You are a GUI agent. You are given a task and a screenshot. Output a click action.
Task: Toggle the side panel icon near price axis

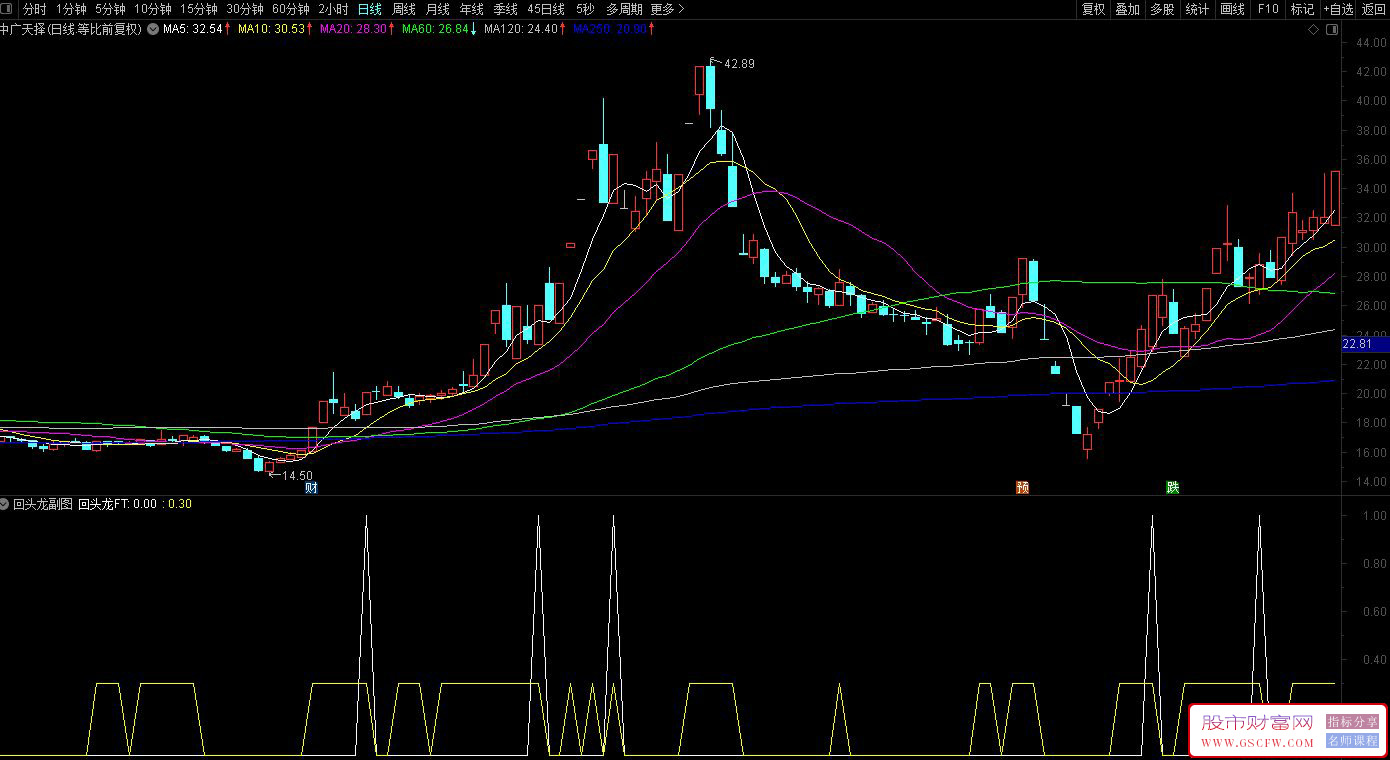pyautogui.click(x=1330, y=30)
